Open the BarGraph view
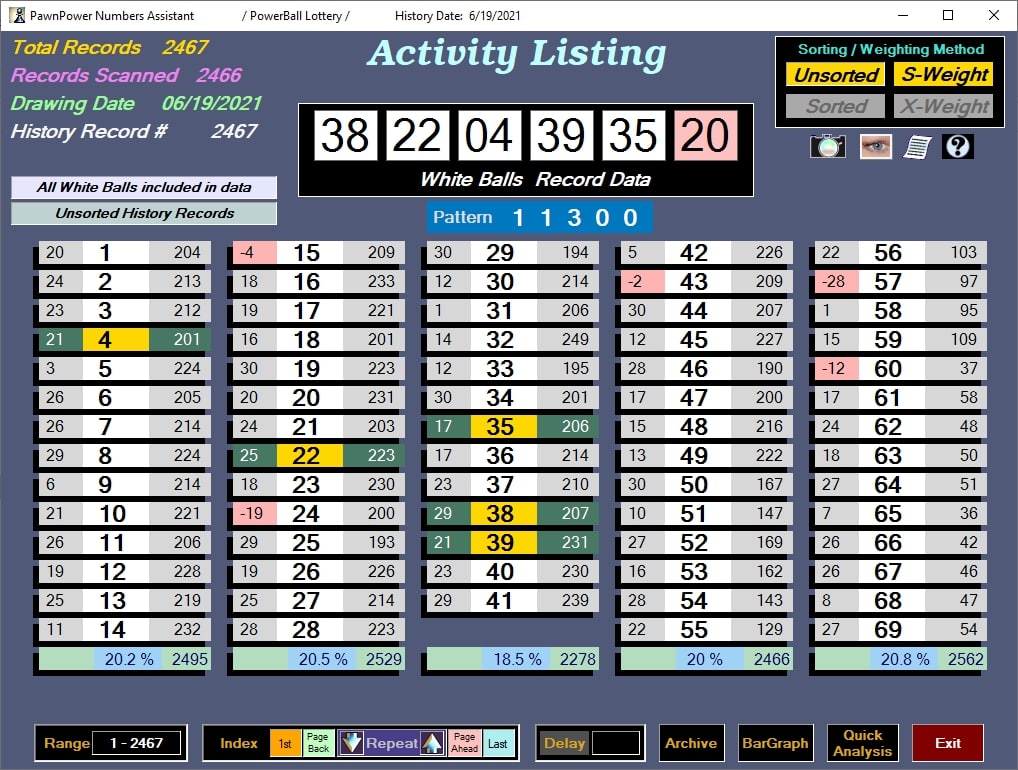 776,743
